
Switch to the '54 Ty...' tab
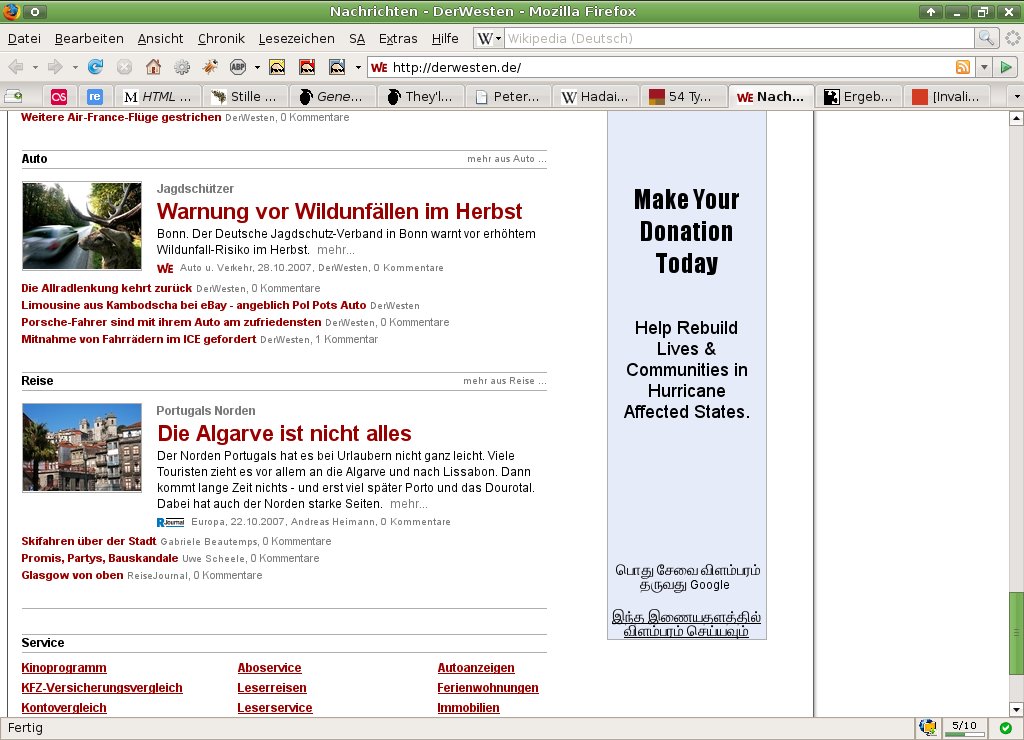[683, 97]
